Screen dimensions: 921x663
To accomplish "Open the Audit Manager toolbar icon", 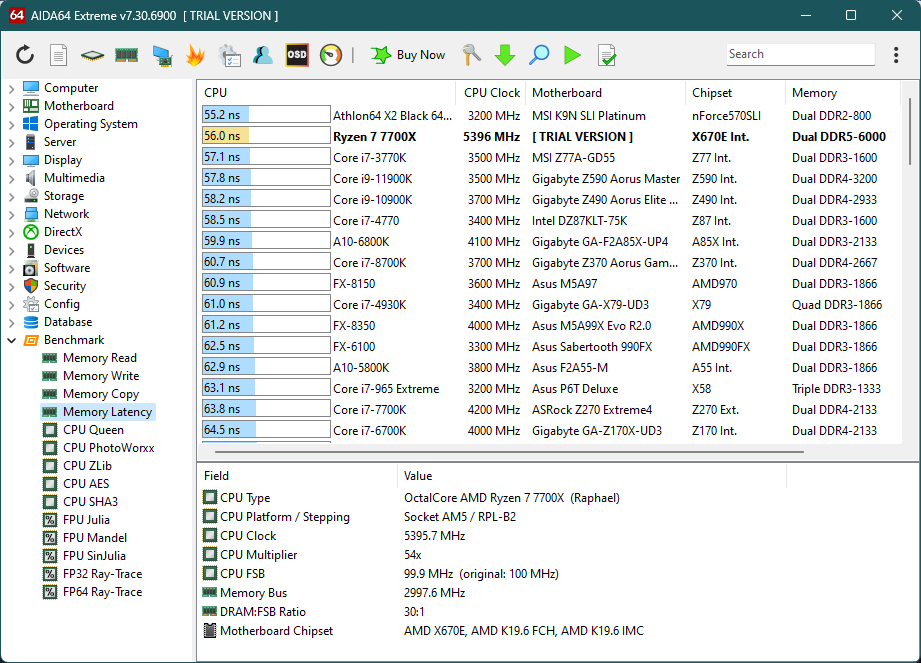I will (x=229, y=55).
